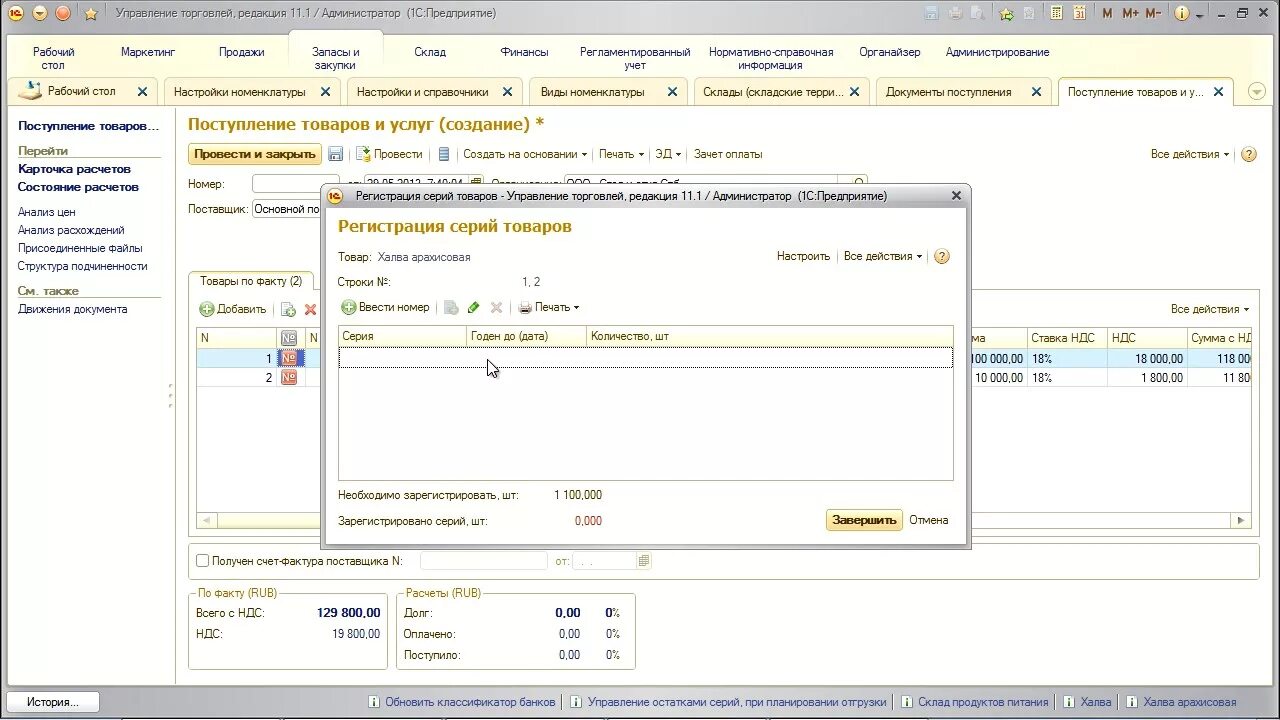Click green Добавить plus icon in goods table
Viewport: 1280px width, 720px height.
[x=232, y=309]
